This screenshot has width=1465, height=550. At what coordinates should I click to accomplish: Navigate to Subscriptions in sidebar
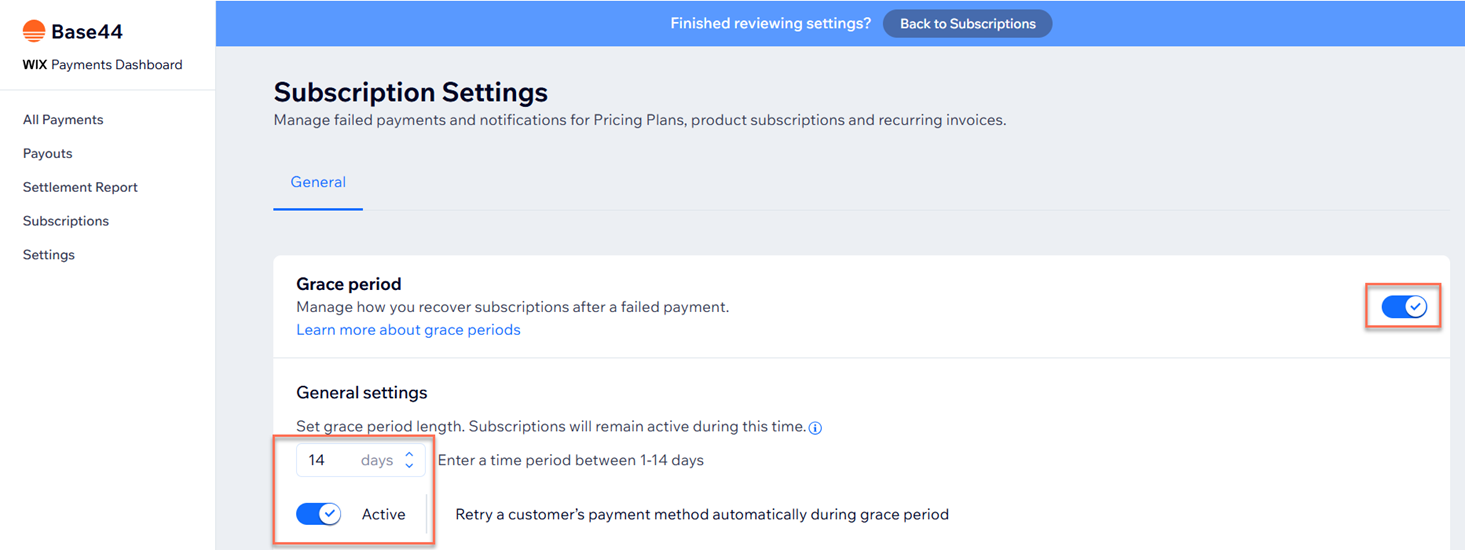click(x=66, y=221)
